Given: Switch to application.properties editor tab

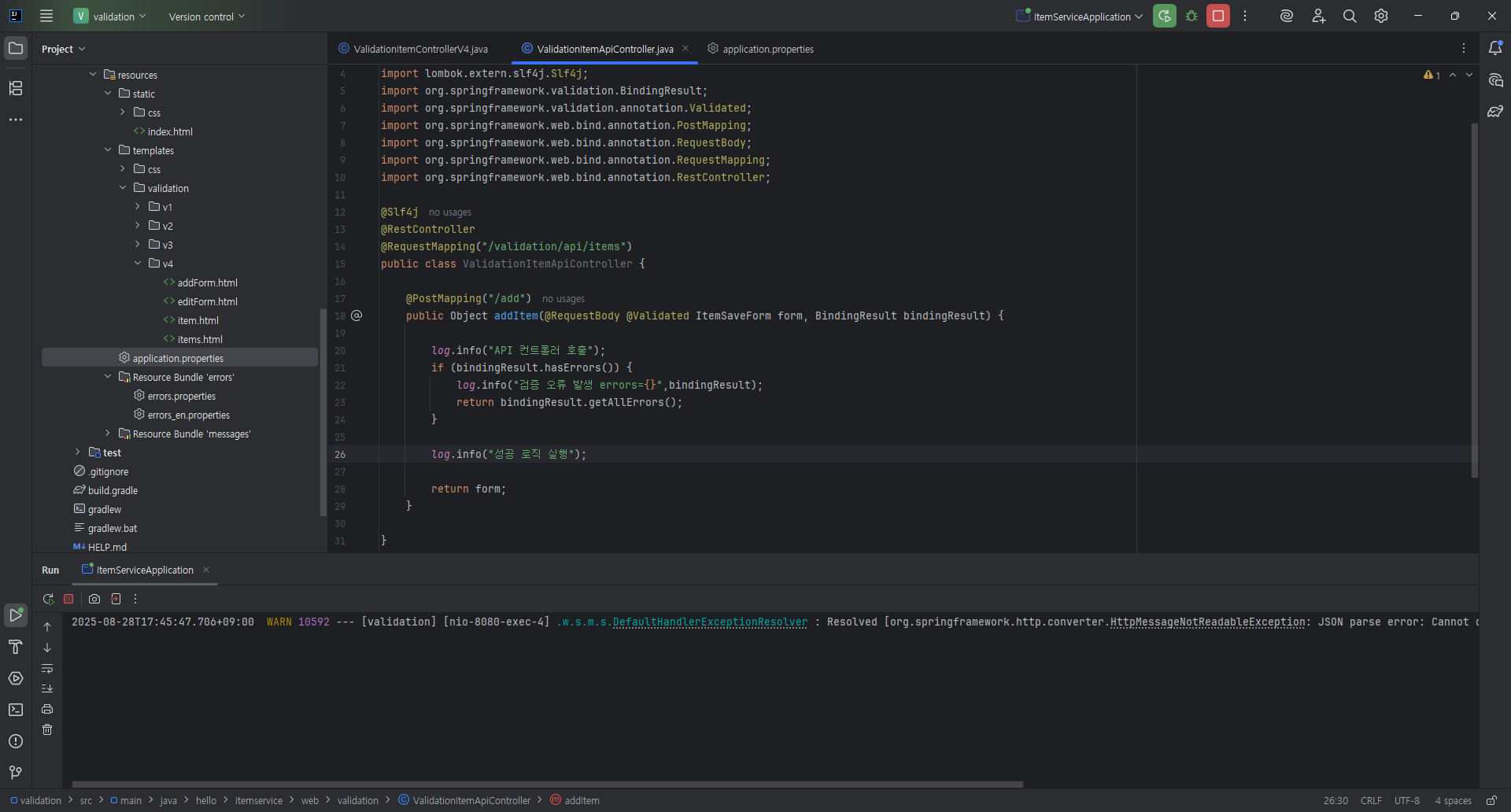Looking at the screenshot, I should pyautogui.click(x=760, y=49).
